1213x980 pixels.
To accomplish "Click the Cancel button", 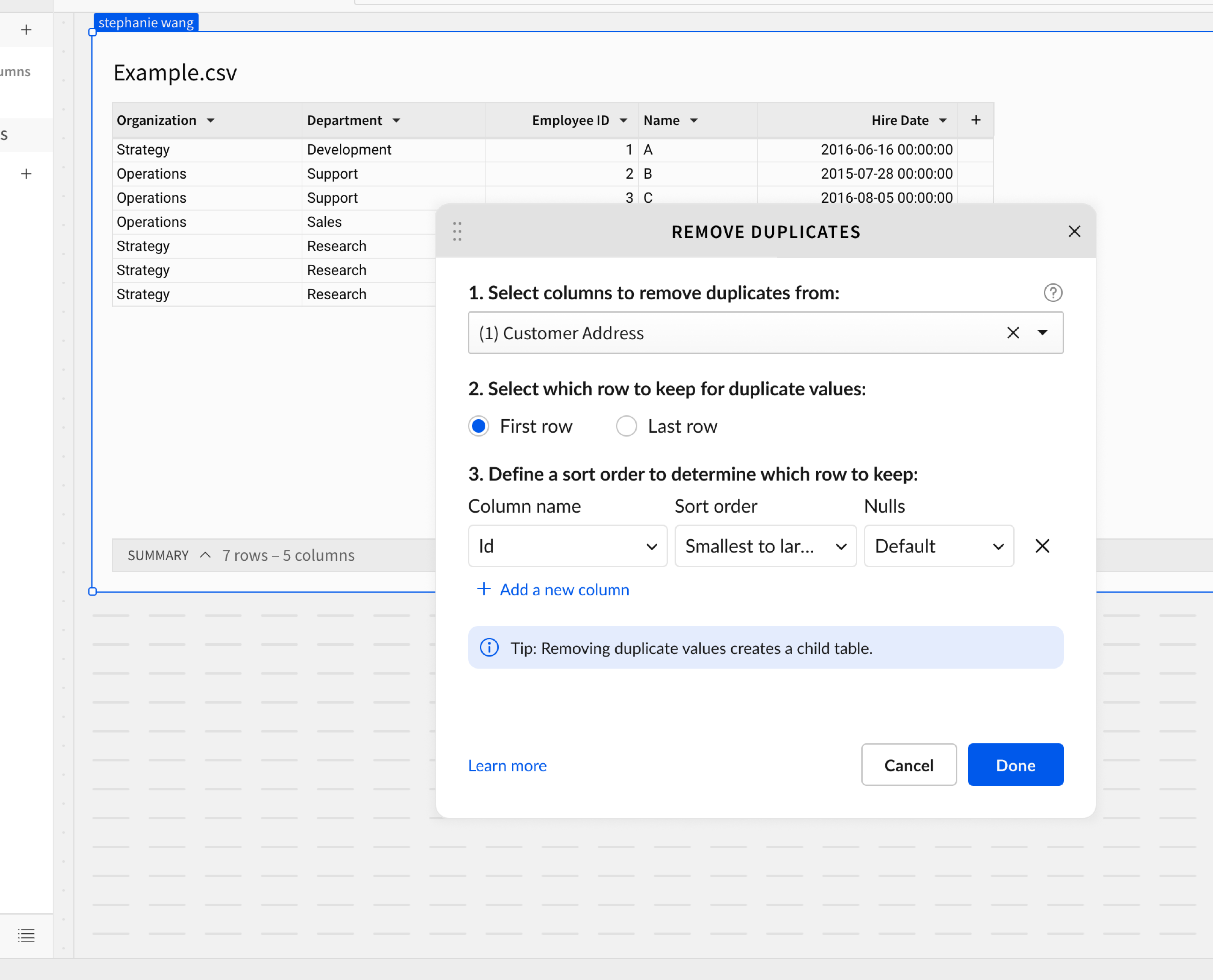I will coord(908,765).
